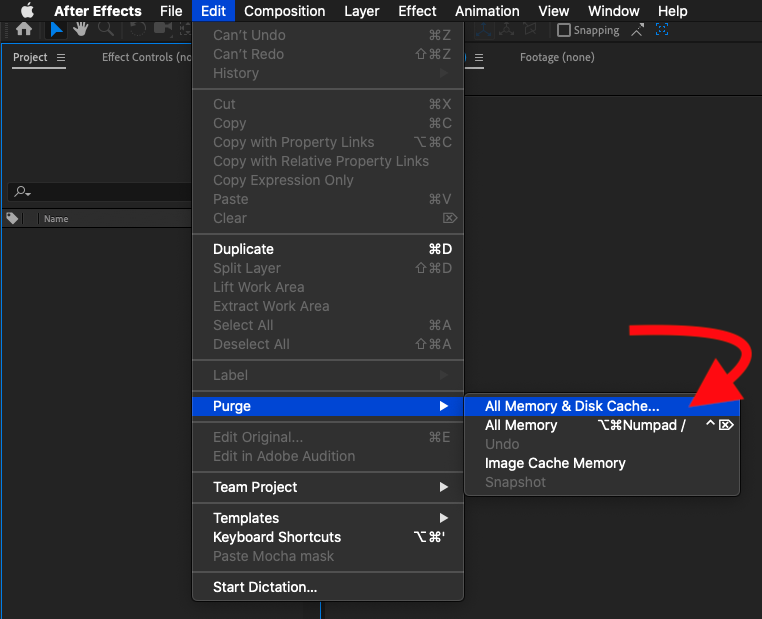Image resolution: width=762 pixels, height=619 pixels.
Task: Click the Home icon in toolbar
Action: coord(24,30)
